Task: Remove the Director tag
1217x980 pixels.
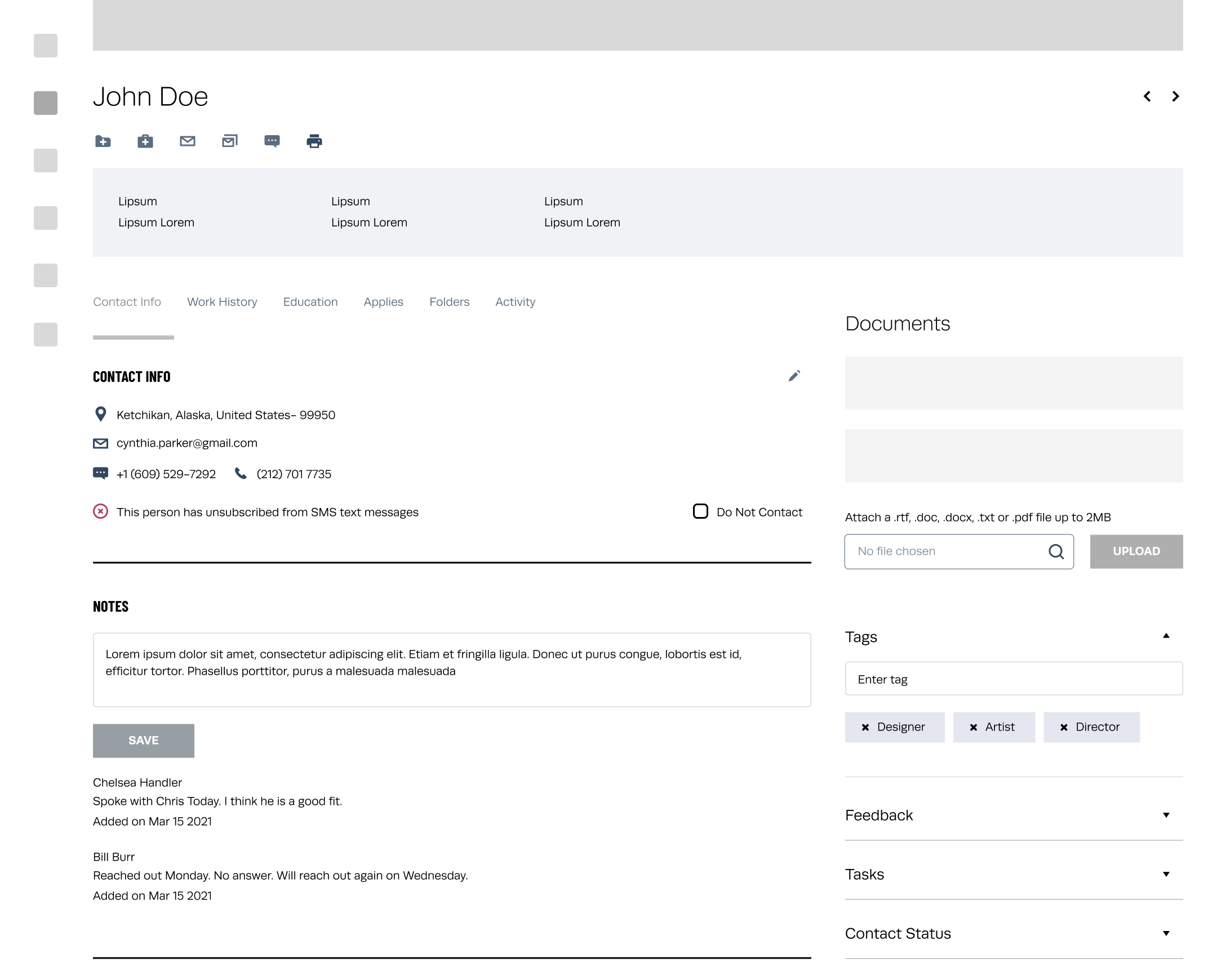Action: coord(1063,727)
